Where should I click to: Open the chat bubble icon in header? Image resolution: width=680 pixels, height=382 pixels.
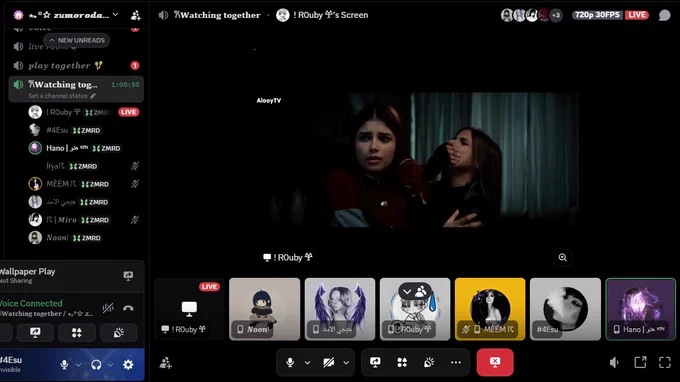coord(664,15)
